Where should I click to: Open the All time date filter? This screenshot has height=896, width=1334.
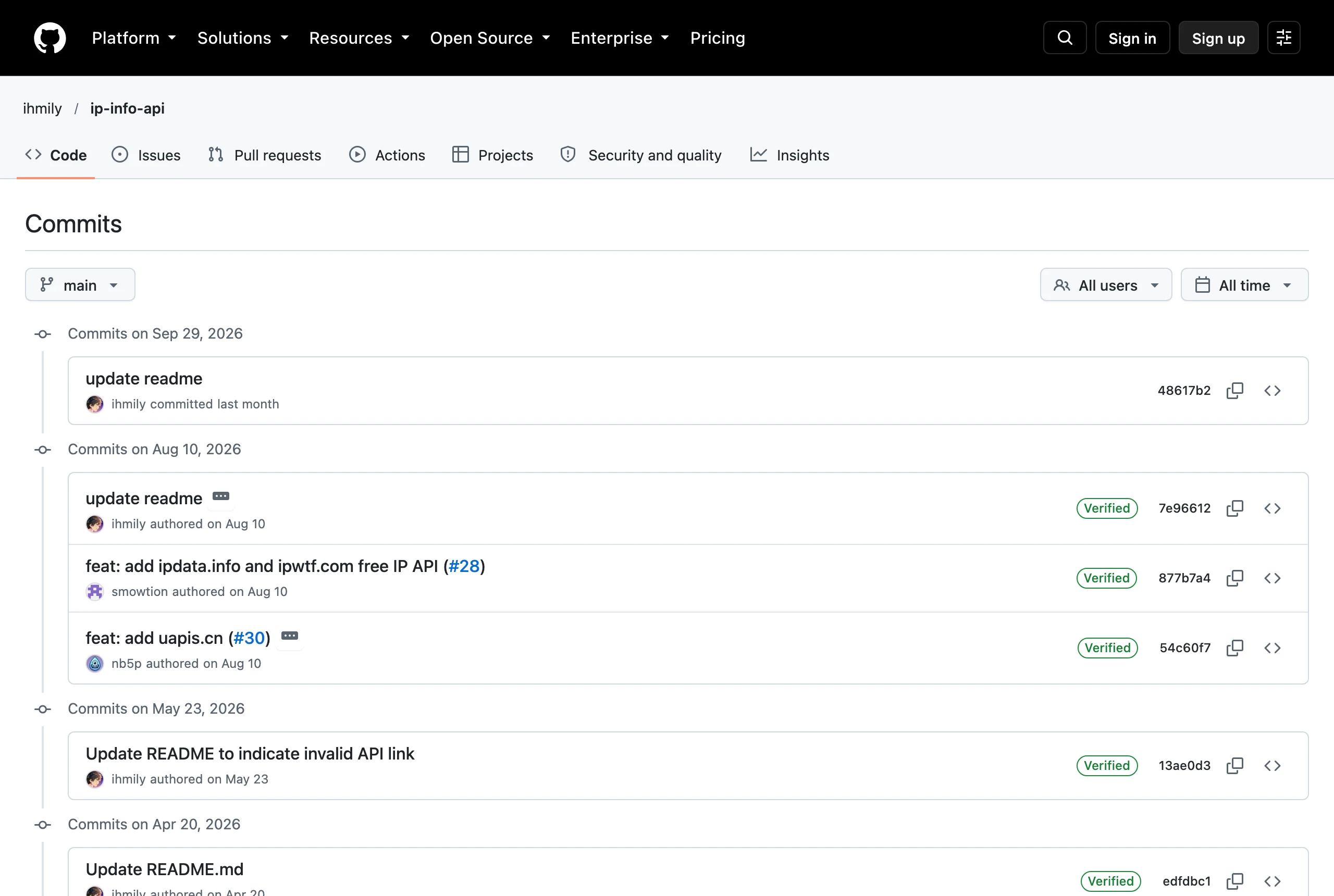(1244, 284)
